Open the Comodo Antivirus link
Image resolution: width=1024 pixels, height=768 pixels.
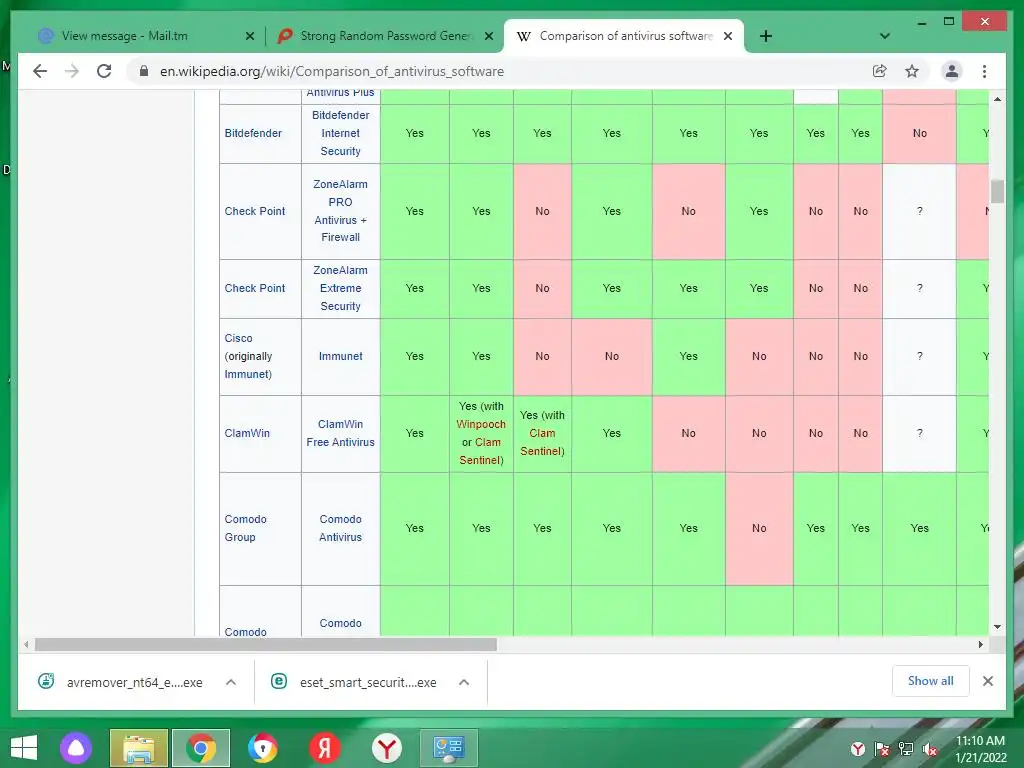(x=340, y=528)
